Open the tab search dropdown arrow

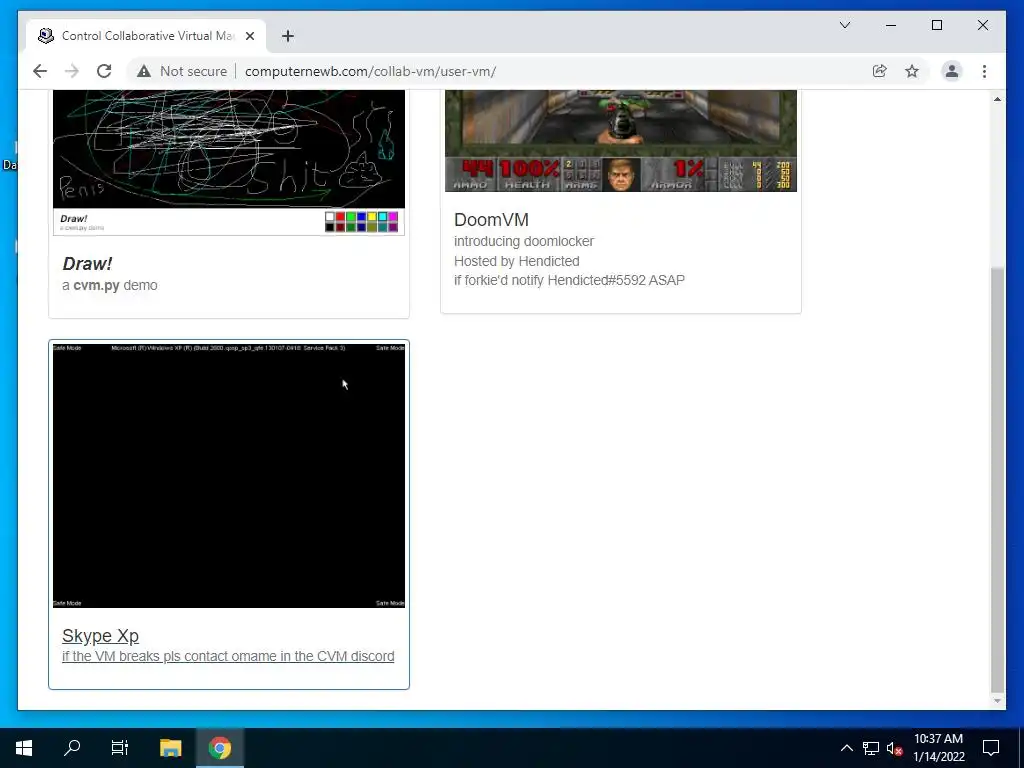[844, 25]
